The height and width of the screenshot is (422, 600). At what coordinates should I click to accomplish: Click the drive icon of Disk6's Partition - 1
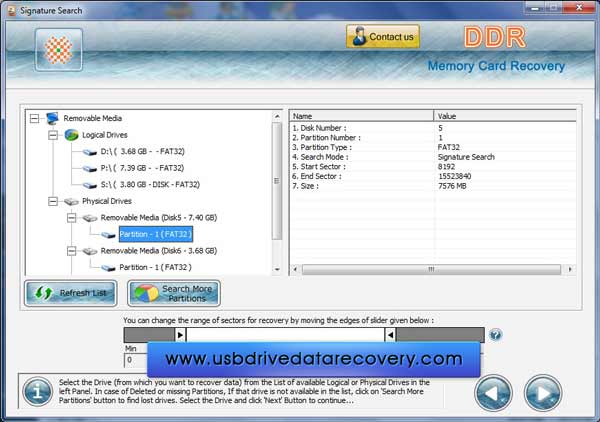click(108, 268)
